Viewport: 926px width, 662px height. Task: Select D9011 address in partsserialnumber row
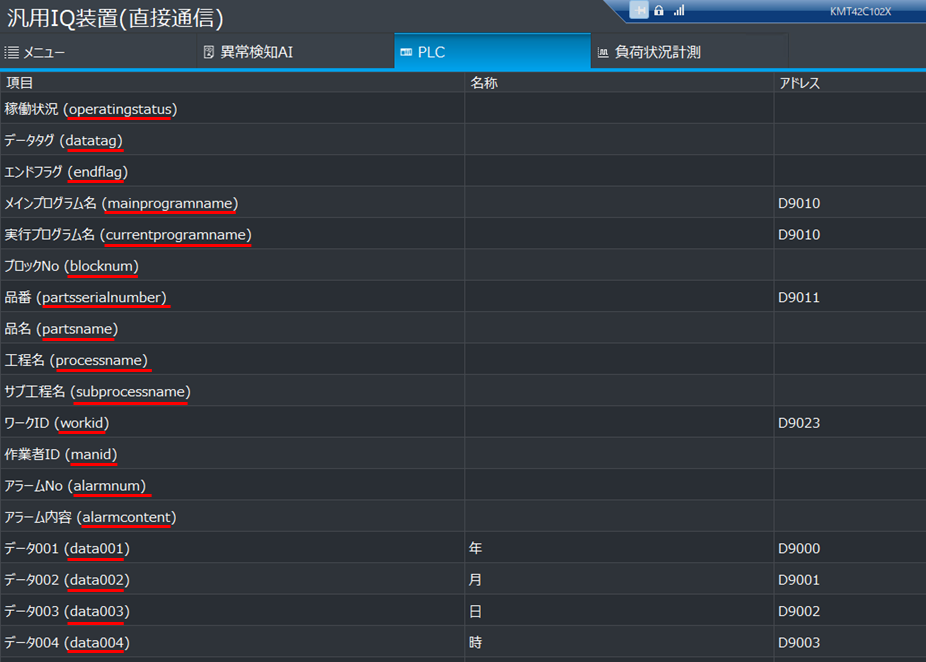pyautogui.click(x=799, y=297)
